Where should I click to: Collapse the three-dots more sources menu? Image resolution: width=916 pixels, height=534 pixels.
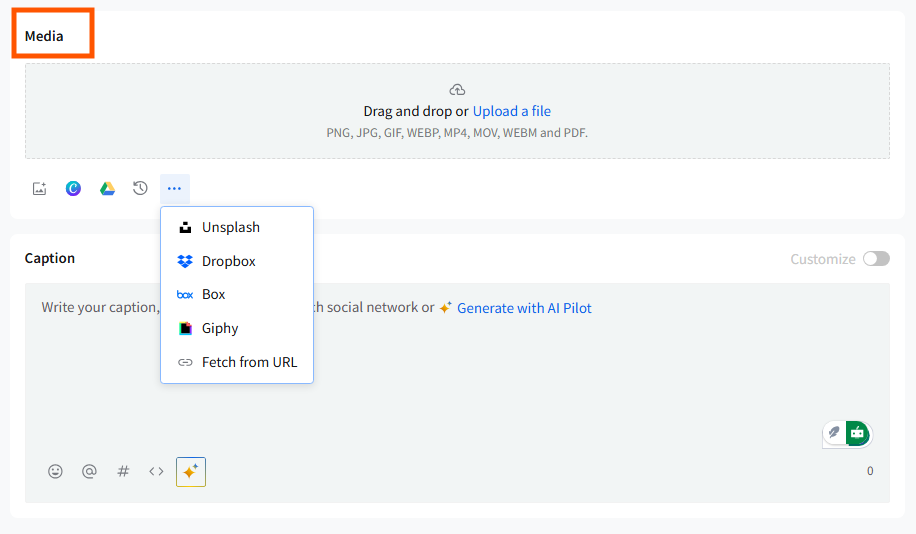pyautogui.click(x=174, y=188)
